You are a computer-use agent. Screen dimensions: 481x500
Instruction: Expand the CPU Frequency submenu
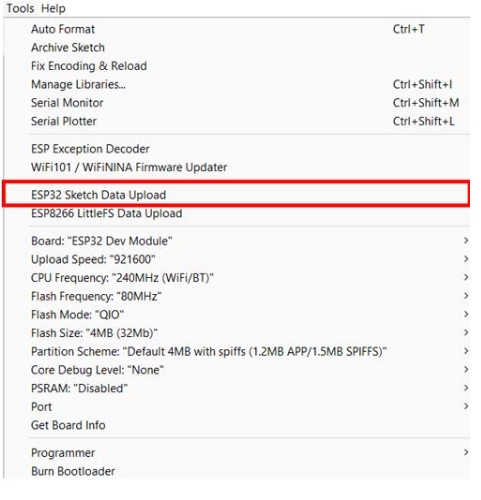click(236, 278)
